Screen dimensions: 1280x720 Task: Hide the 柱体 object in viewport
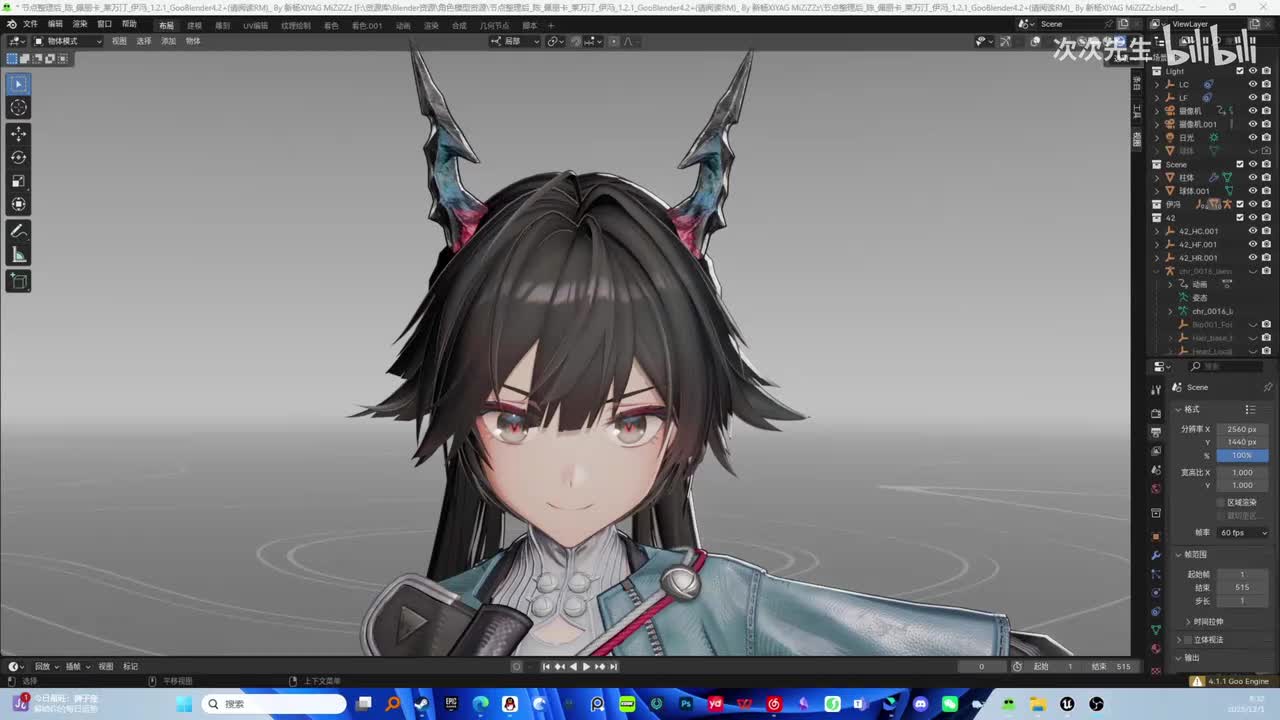pyautogui.click(x=1253, y=177)
